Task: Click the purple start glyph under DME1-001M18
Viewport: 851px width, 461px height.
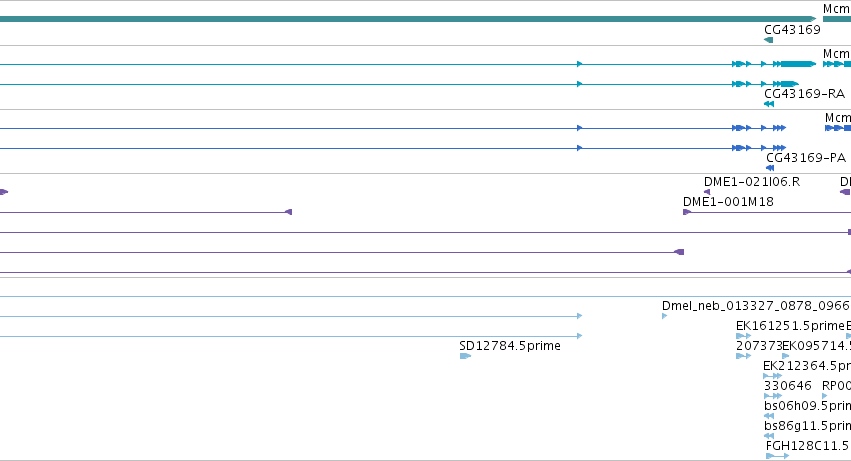Action: pyautogui.click(x=687, y=212)
